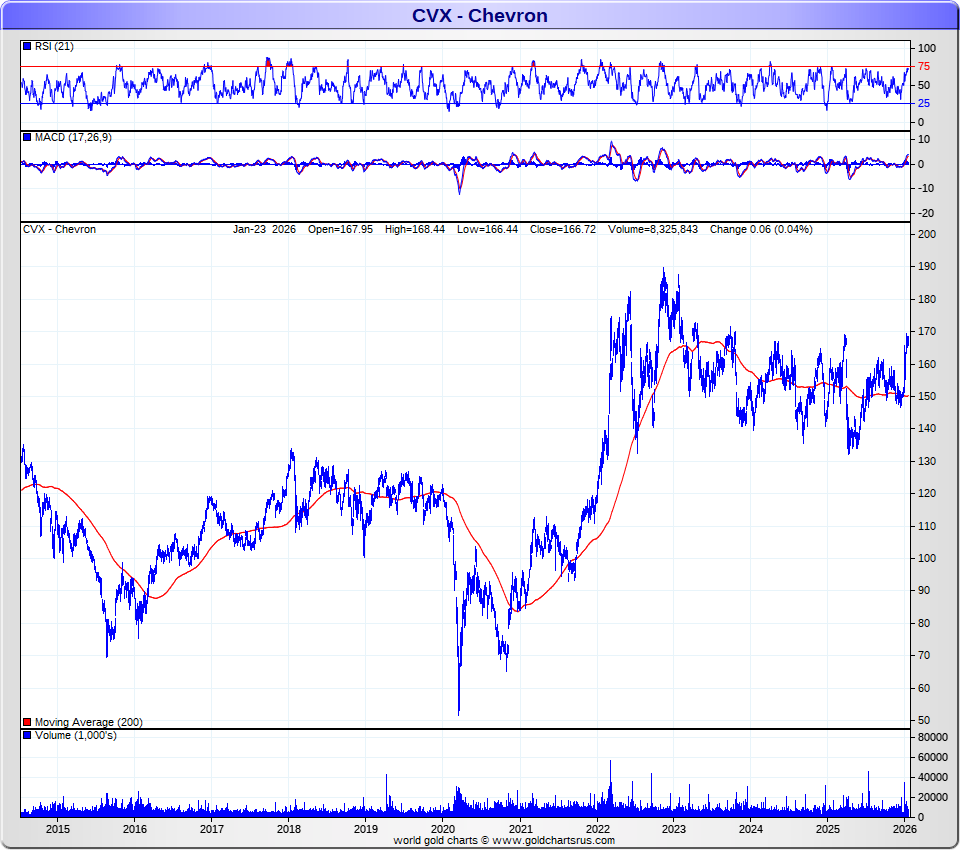Click the Low=166.44 value
Screen dimensions: 960x850
(x=487, y=230)
